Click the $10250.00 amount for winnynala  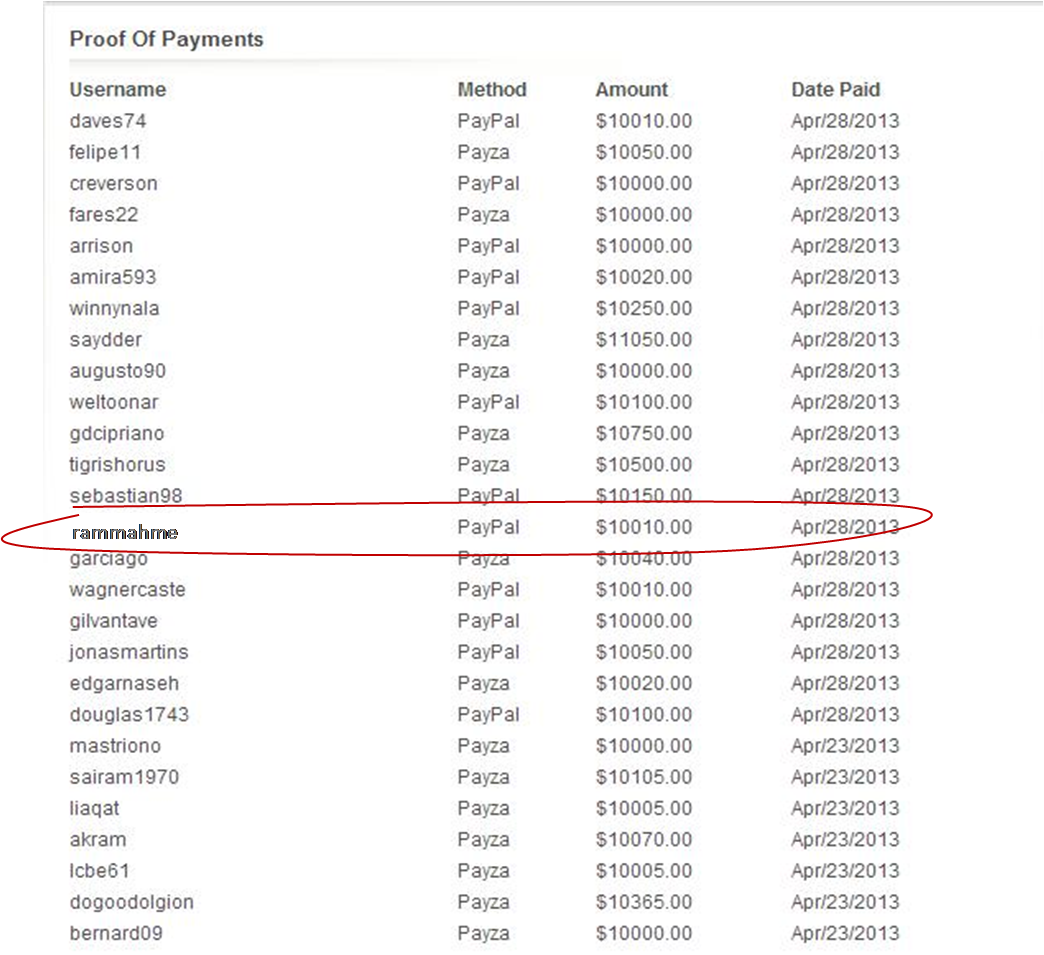point(643,308)
